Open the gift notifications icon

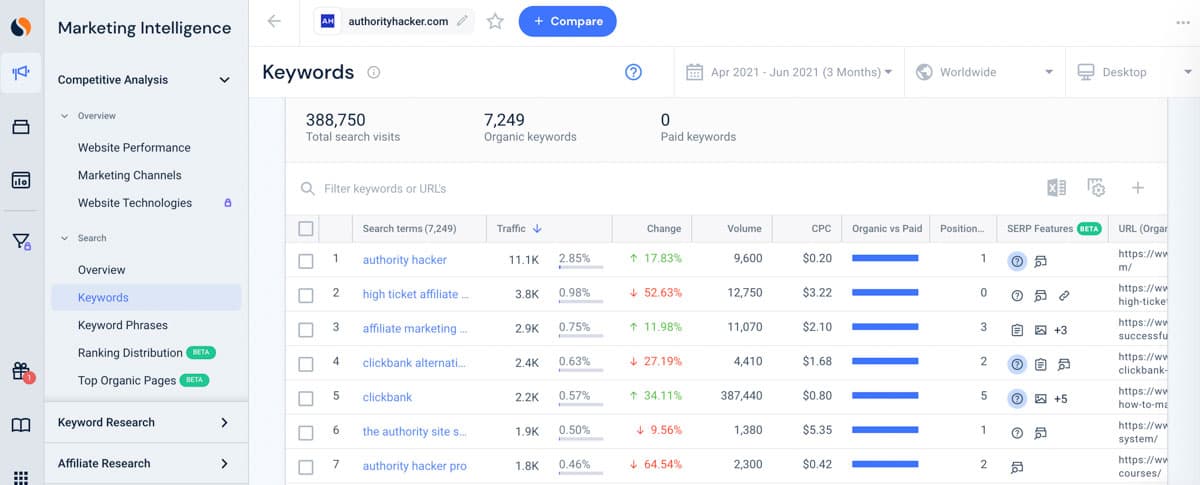pyautogui.click(x=21, y=371)
